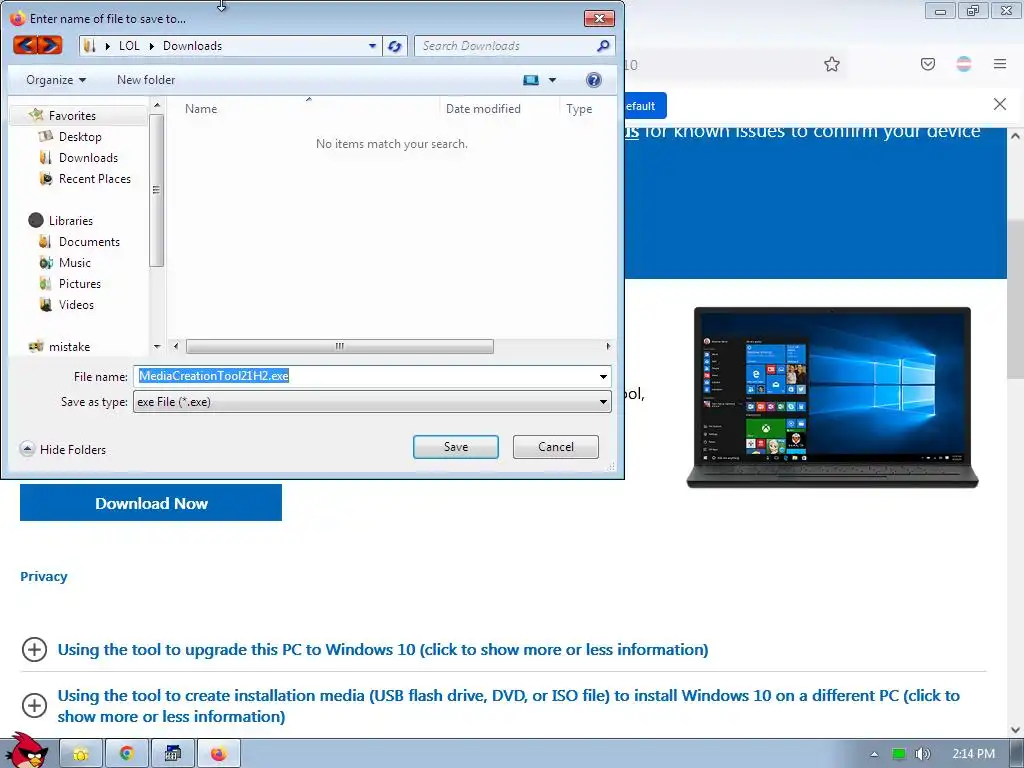The height and width of the screenshot is (768, 1024).
Task: Click the 2:14 PM clock
Action: (973, 754)
